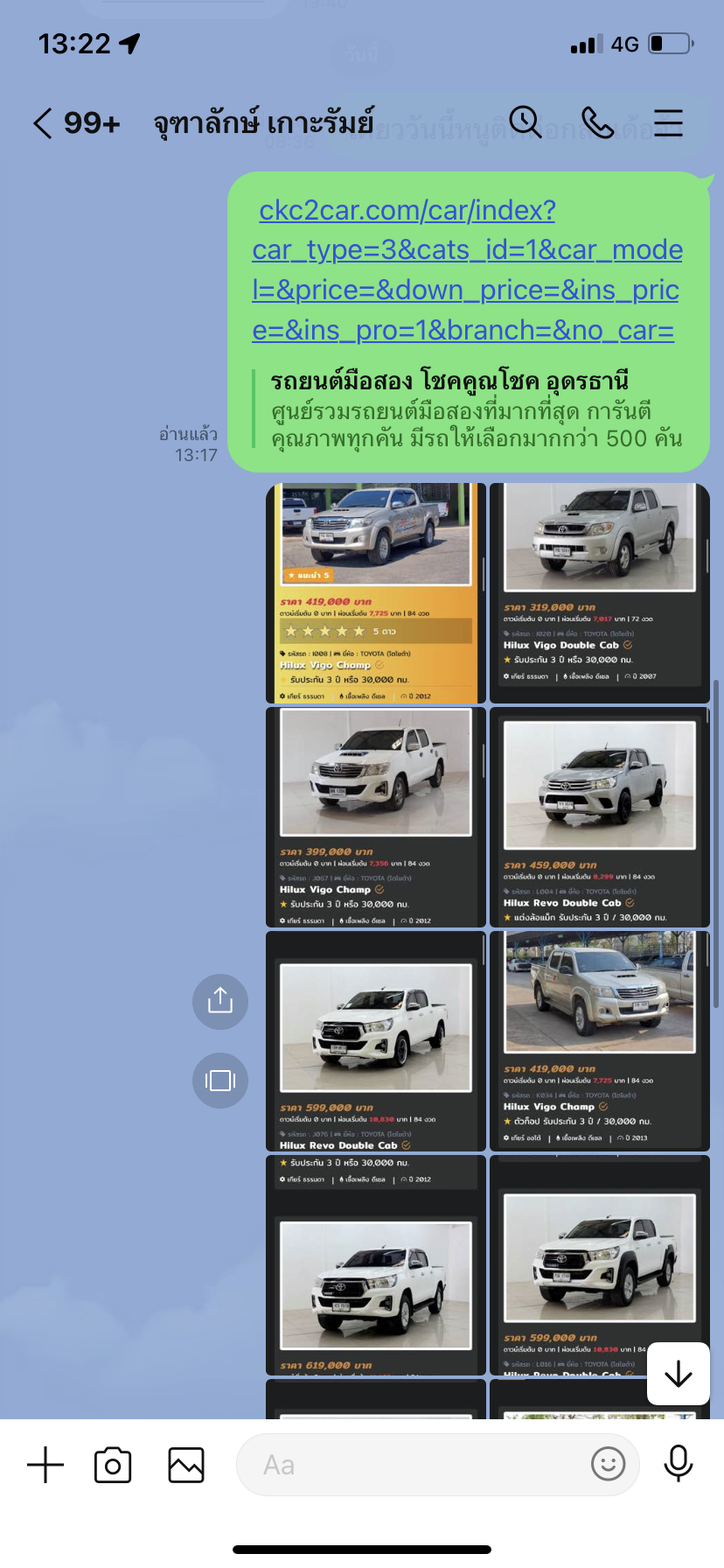Start a call with phone icon
This screenshot has height=1568, width=724.
597,122
